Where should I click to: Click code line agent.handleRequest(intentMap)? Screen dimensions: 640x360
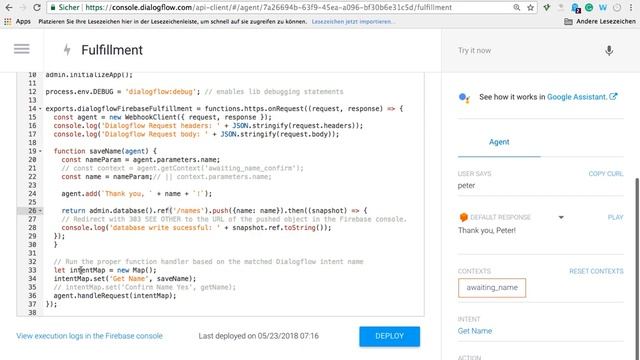[x=115, y=296]
